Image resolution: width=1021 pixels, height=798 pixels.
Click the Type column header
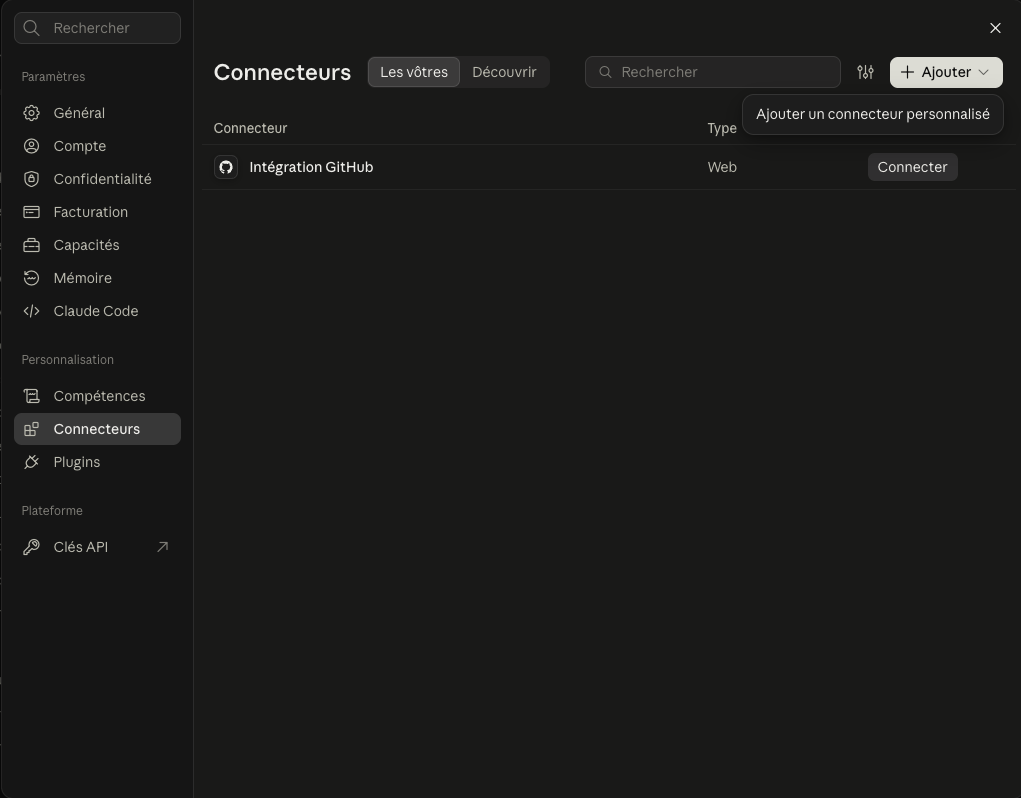pyautogui.click(x=721, y=128)
